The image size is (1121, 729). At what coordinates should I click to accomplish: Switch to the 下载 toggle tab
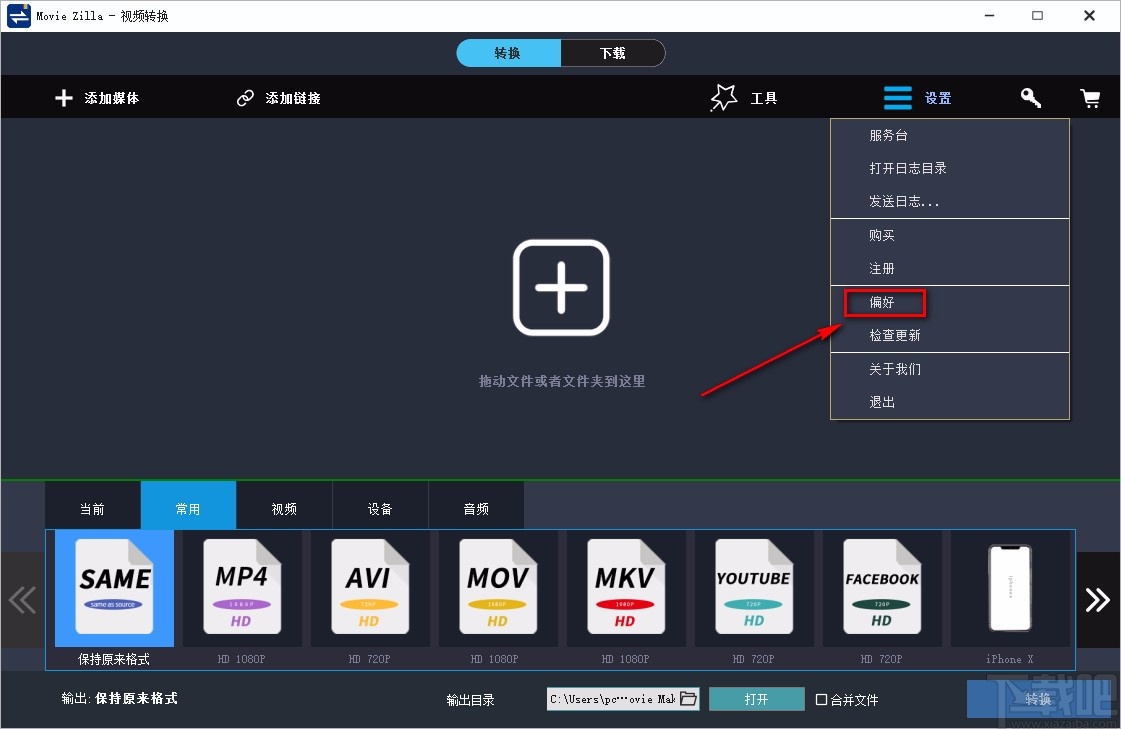click(613, 53)
